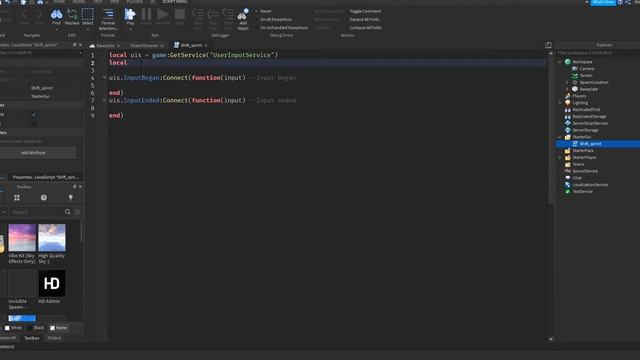Screen dimensions: 640x360
Task: Click the Toolbox search magnifier icon
Action: point(68,212)
